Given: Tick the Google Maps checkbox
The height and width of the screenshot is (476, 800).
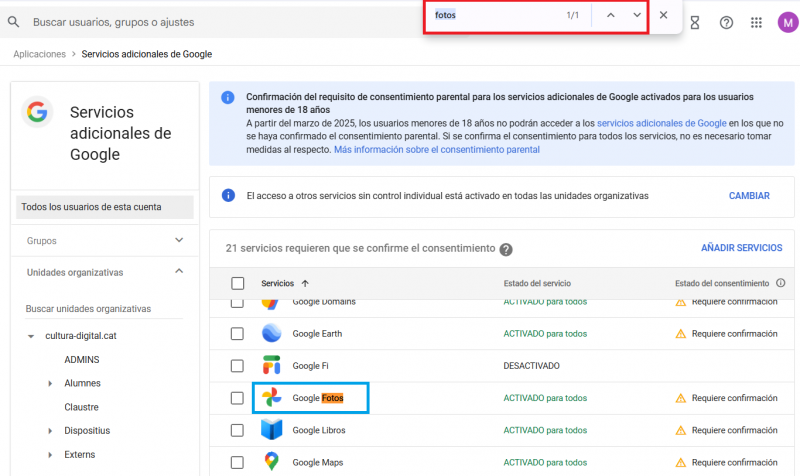Looking at the screenshot, I should [x=237, y=462].
